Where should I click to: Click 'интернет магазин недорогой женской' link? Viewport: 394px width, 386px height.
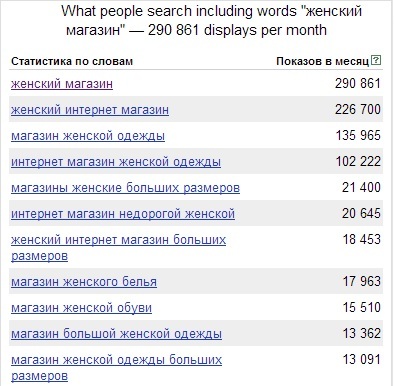click(x=123, y=214)
